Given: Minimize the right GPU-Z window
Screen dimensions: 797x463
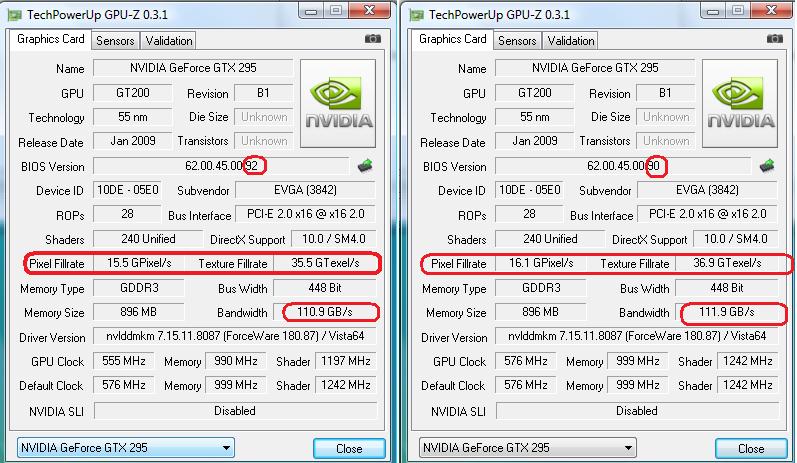Looking at the screenshot, I should [x=713, y=11].
